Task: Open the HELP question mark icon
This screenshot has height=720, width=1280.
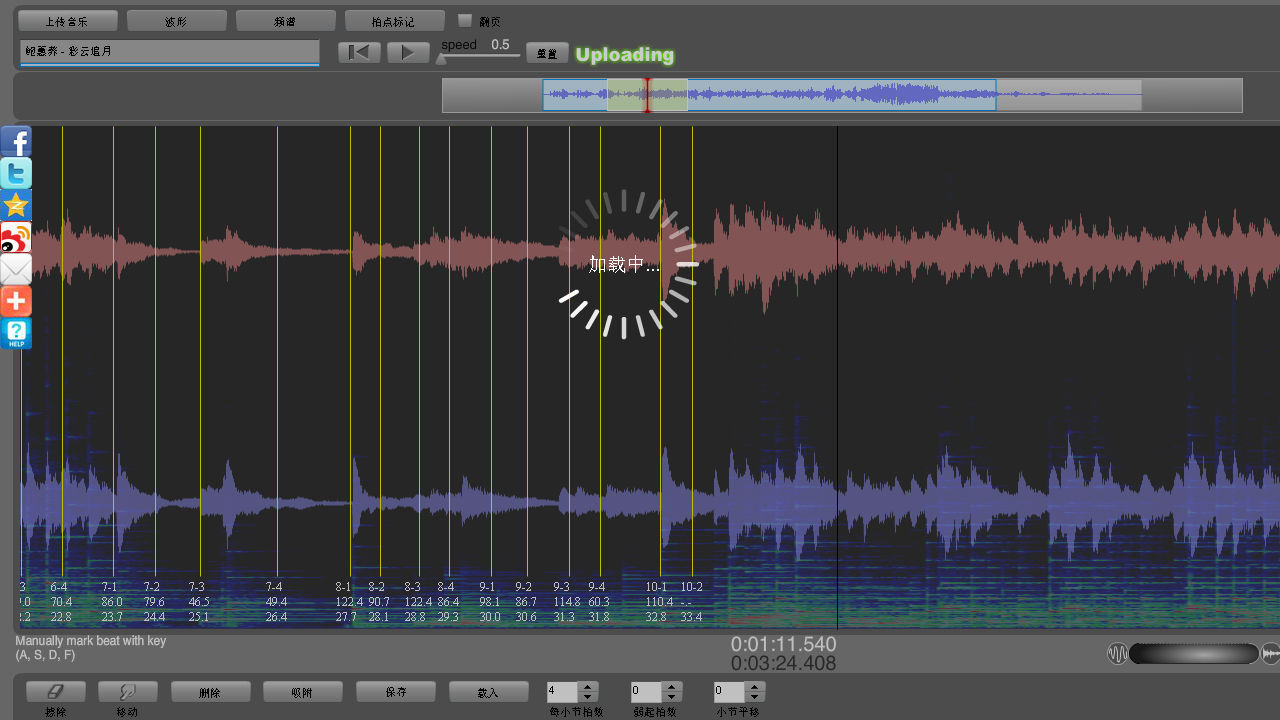Action: coord(16,334)
